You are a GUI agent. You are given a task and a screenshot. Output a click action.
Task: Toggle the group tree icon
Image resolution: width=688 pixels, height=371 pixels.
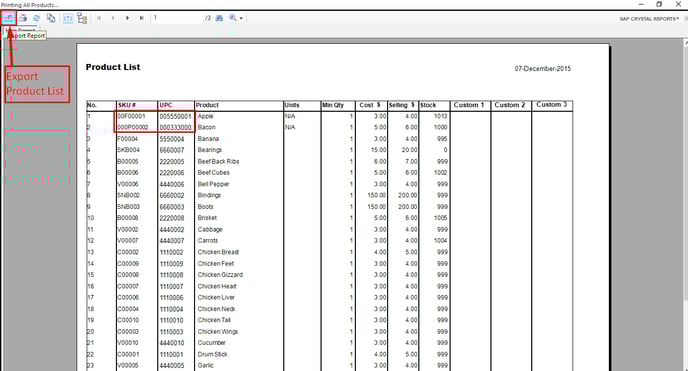click(82, 18)
